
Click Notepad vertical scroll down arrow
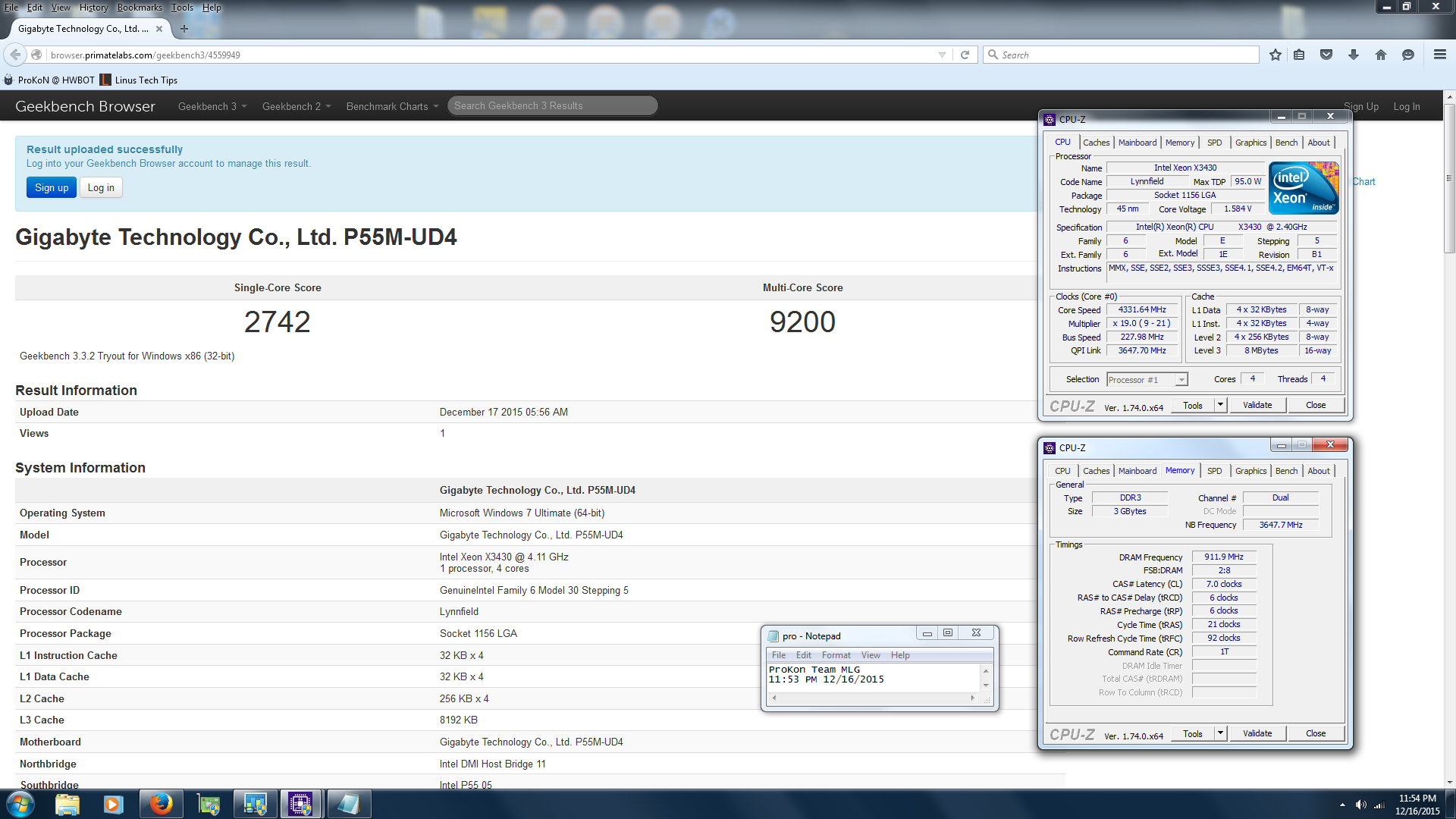click(x=986, y=686)
